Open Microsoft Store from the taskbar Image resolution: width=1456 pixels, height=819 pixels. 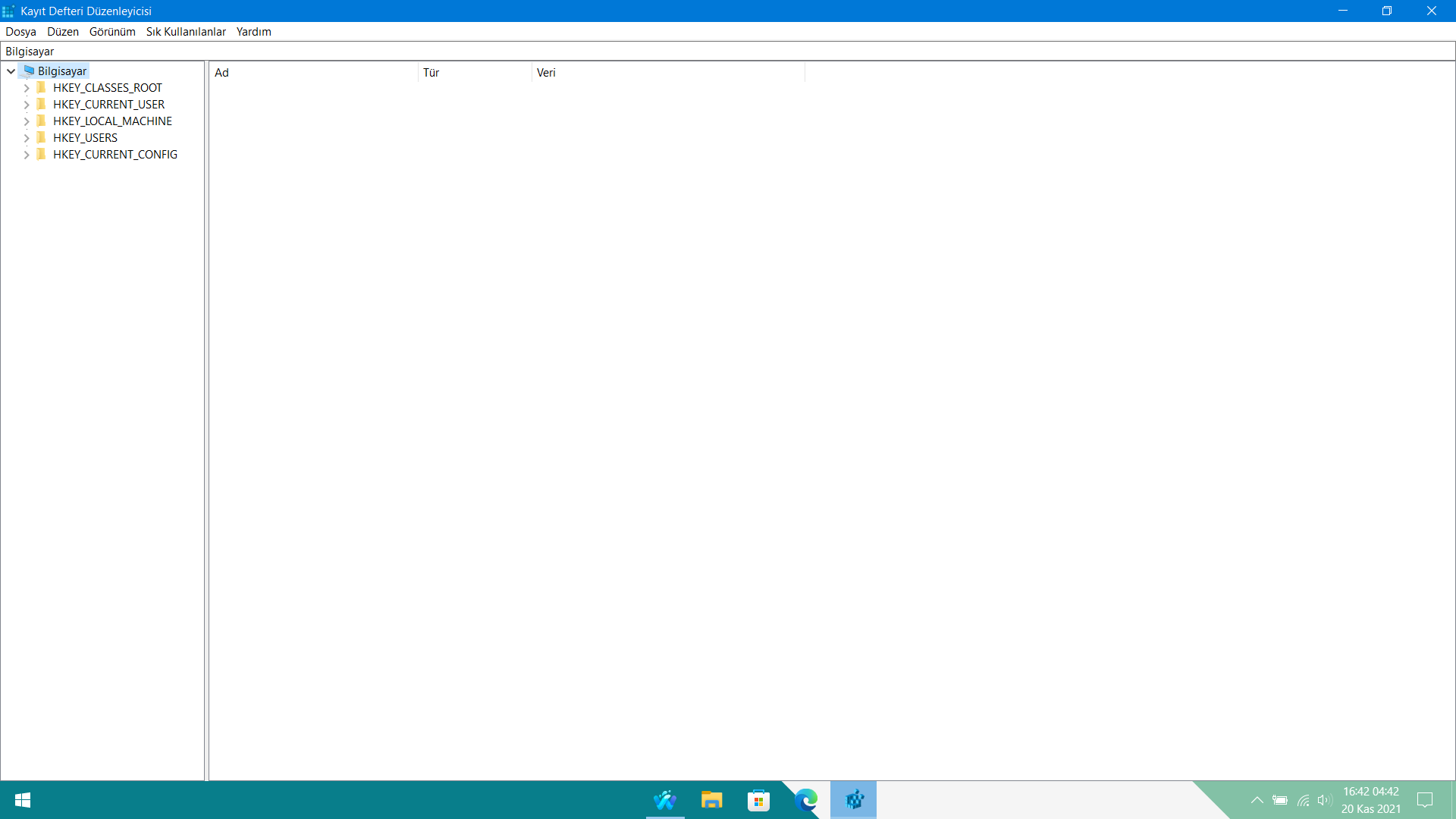[x=758, y=800]
